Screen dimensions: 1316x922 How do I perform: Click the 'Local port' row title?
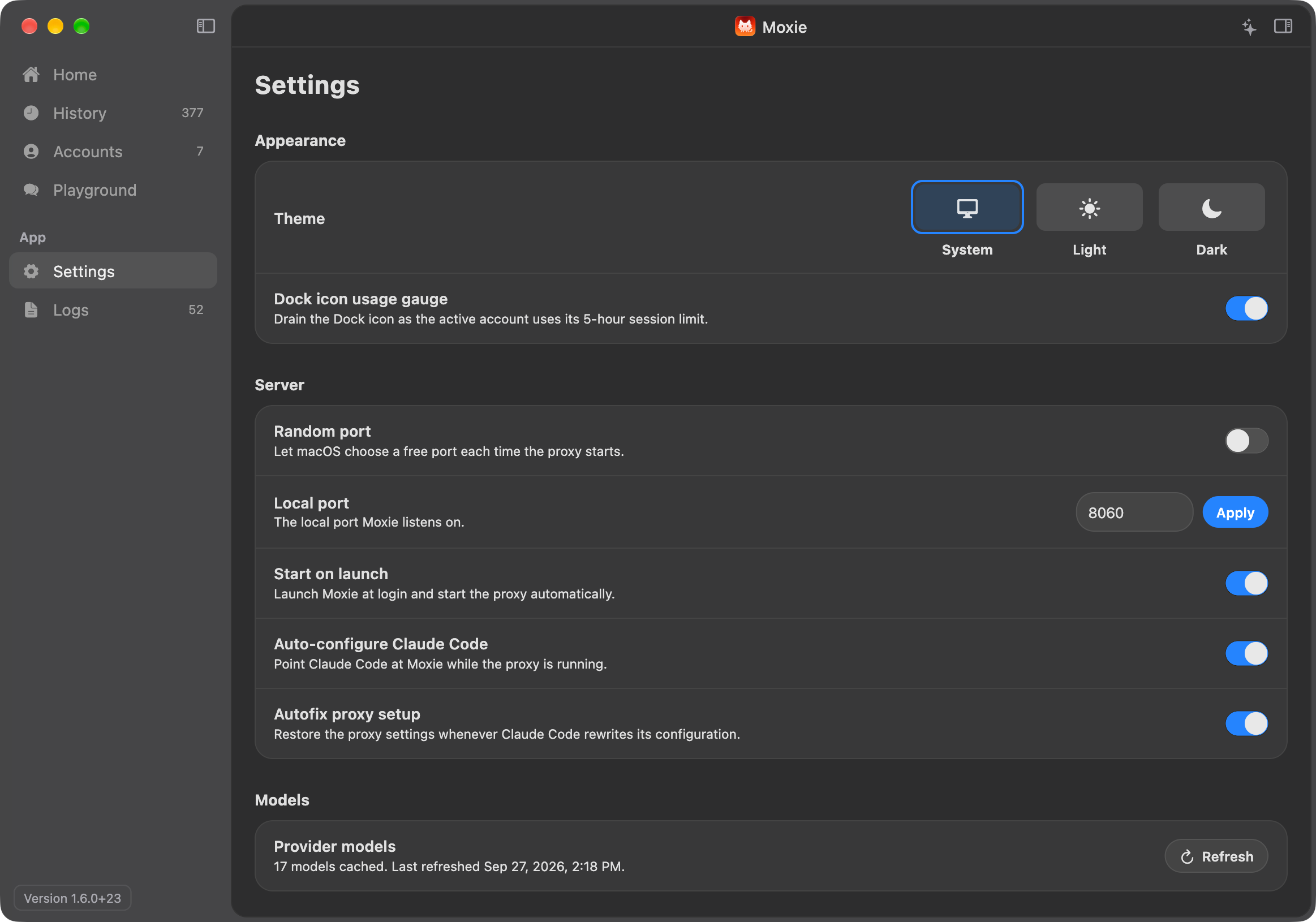point(311,503)
